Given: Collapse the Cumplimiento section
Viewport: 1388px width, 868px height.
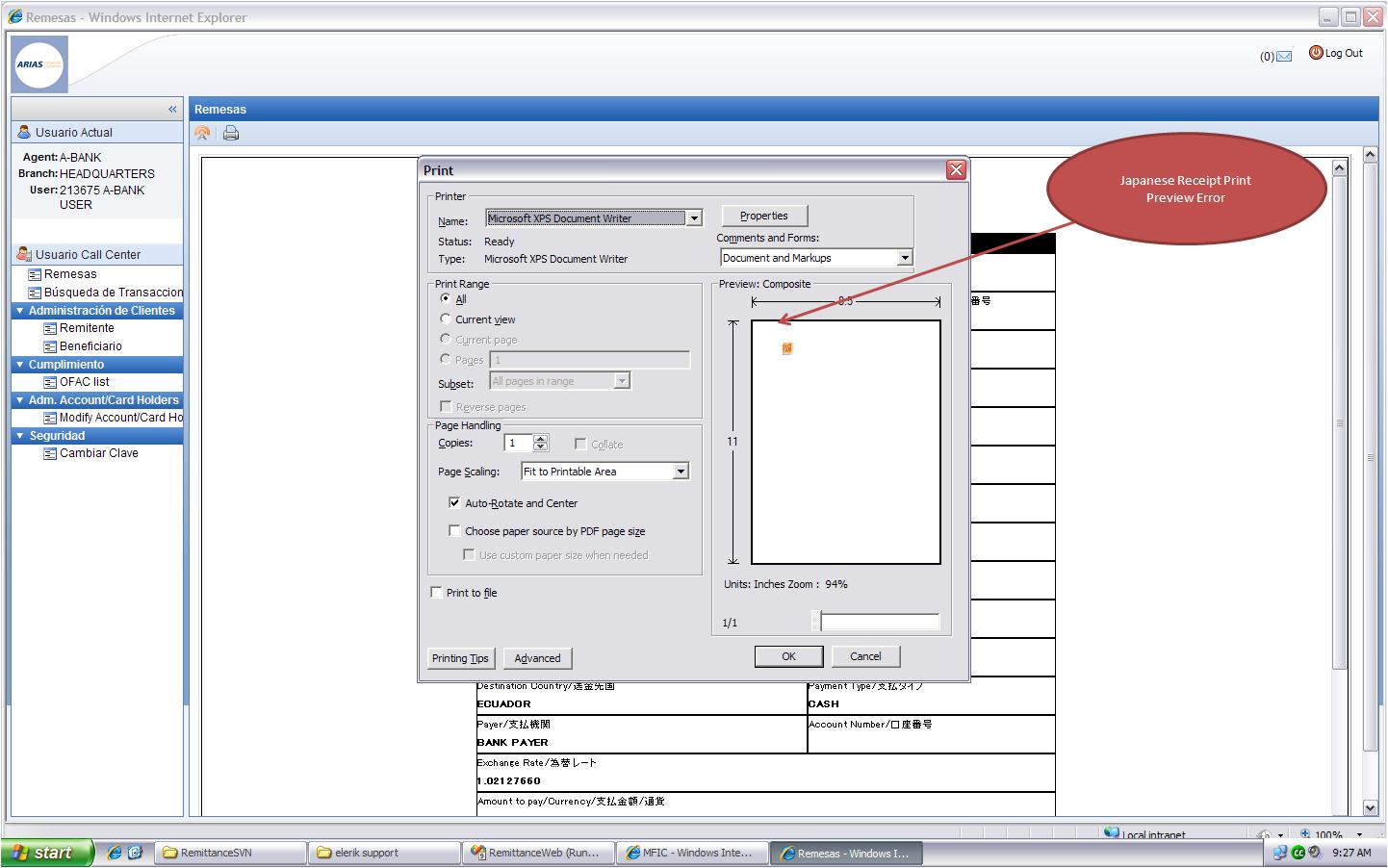Looking at the screenshot, I should point(19,365).
